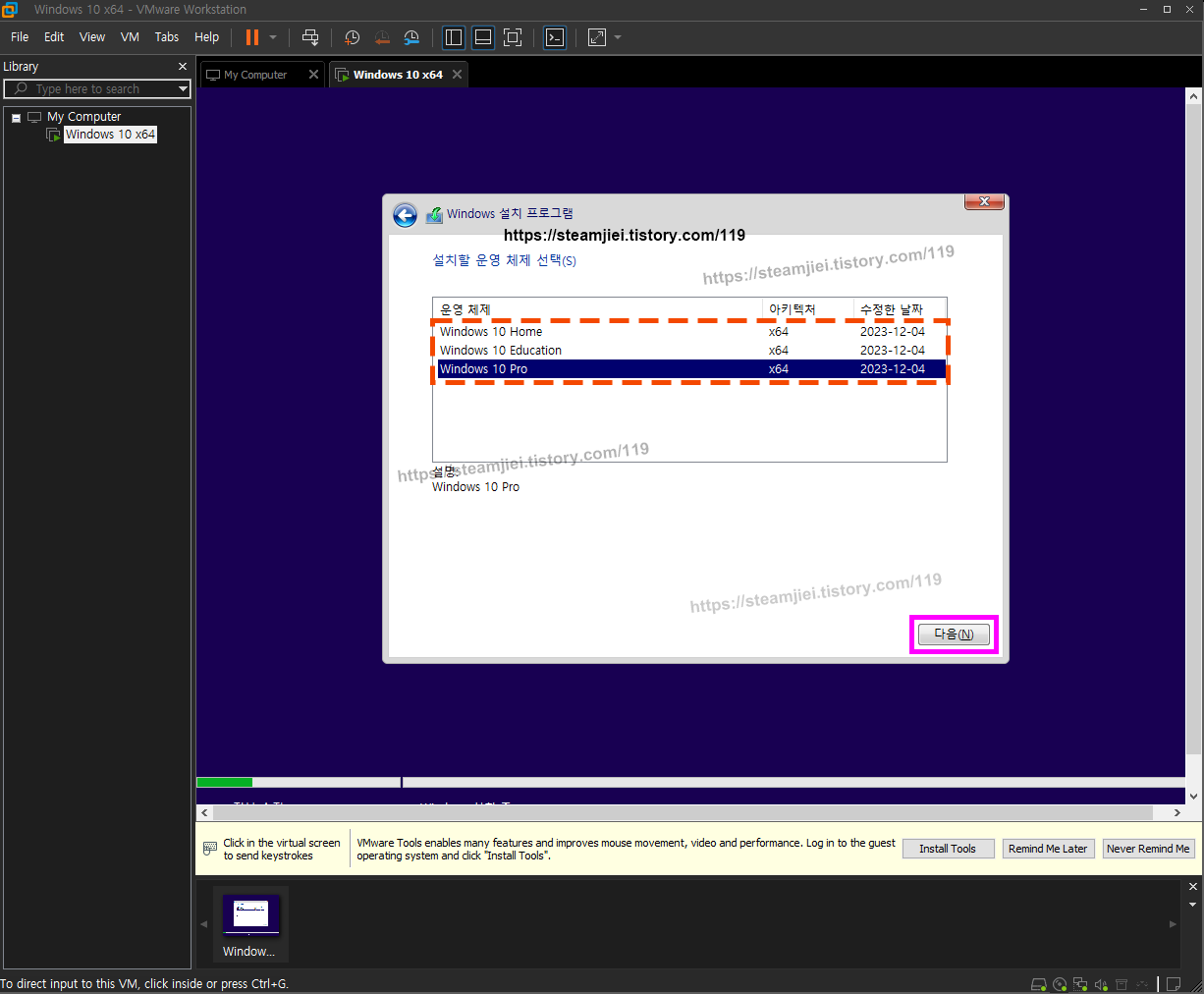Screen dimensions: 1204x994
Task: Click the hard disk status icon
Action: point(1038,983)
